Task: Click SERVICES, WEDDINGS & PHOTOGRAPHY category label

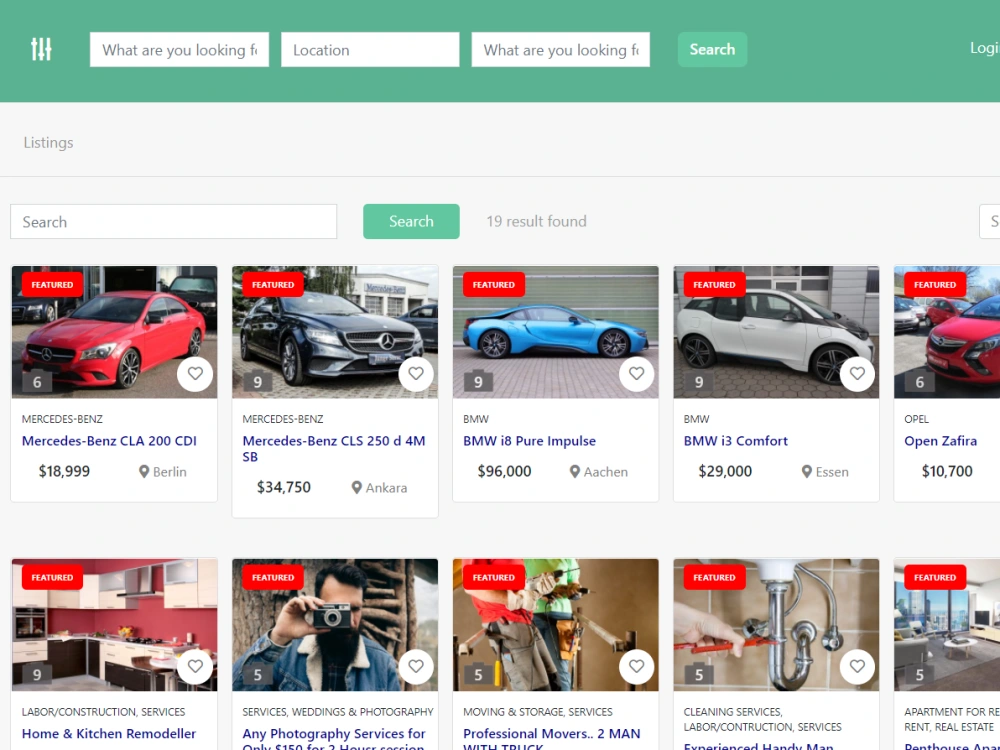Action: pyautogui.click(x=338, y=712)
